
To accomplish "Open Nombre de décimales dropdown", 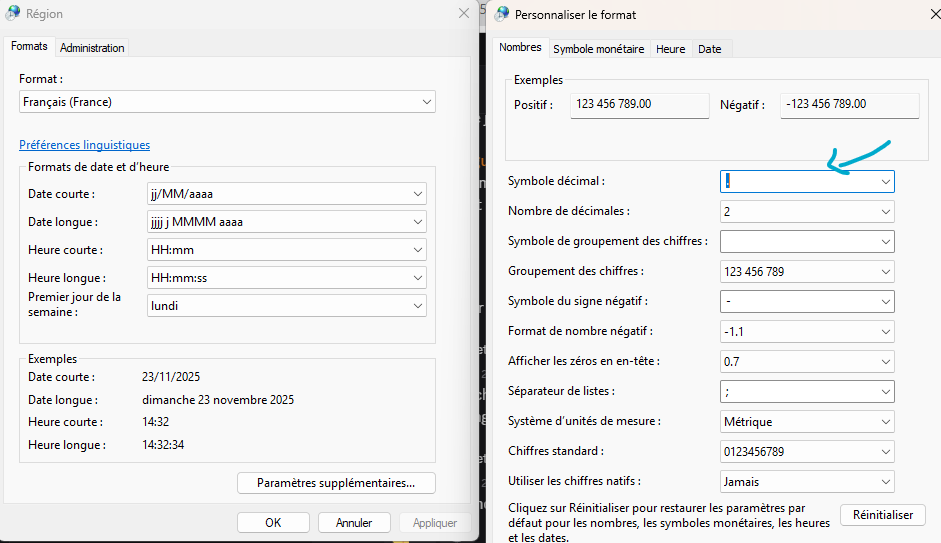I will tap(807, 212).
